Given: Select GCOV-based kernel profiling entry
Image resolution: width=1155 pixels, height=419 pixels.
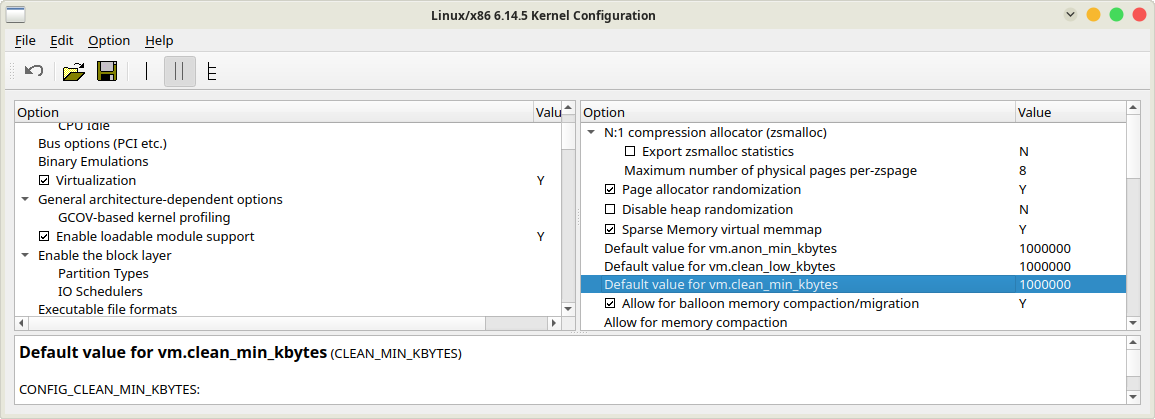Looking at the screenshot, I should 144,218.
